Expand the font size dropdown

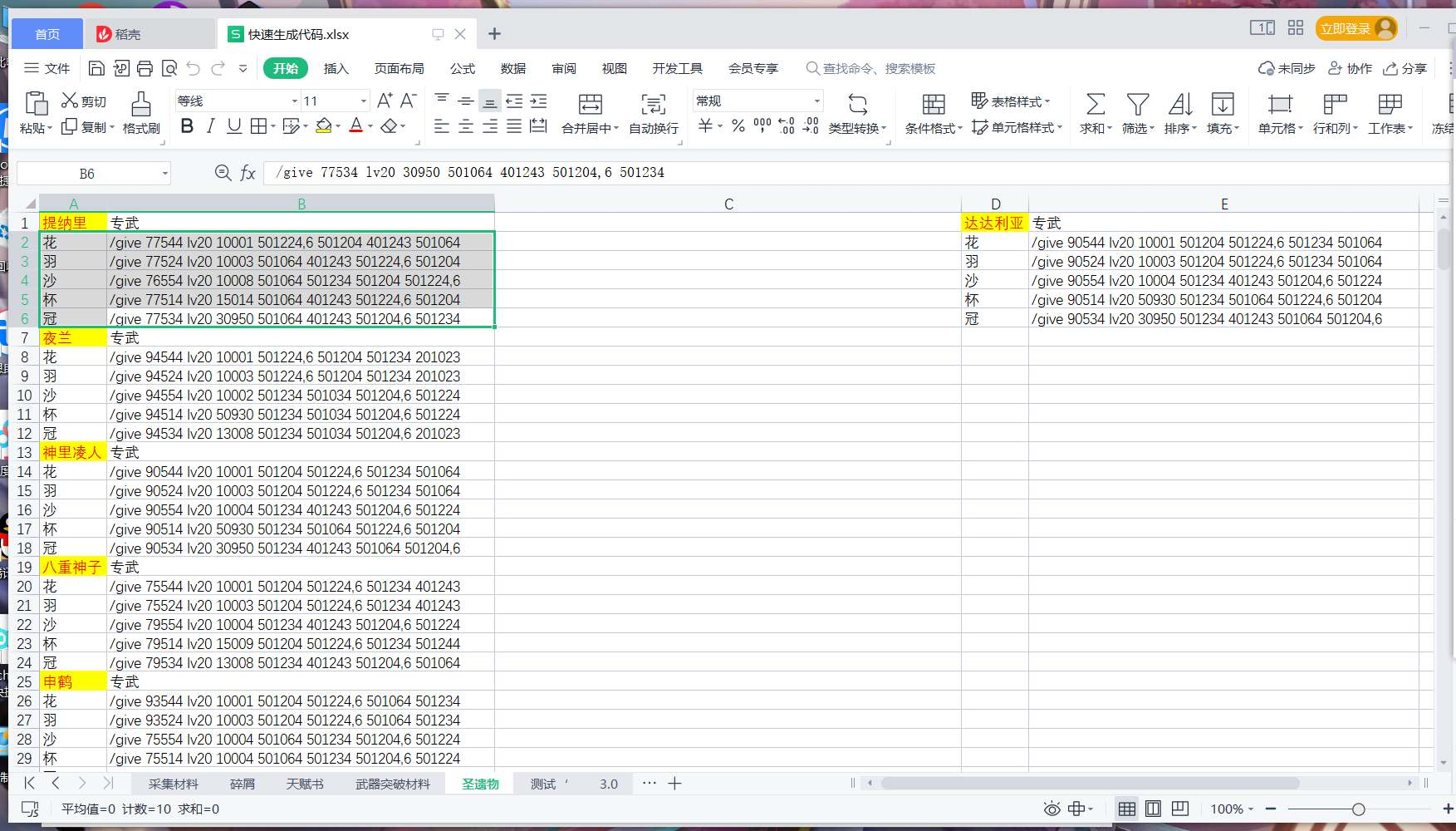pyautogui.click(x=363, y=101)
